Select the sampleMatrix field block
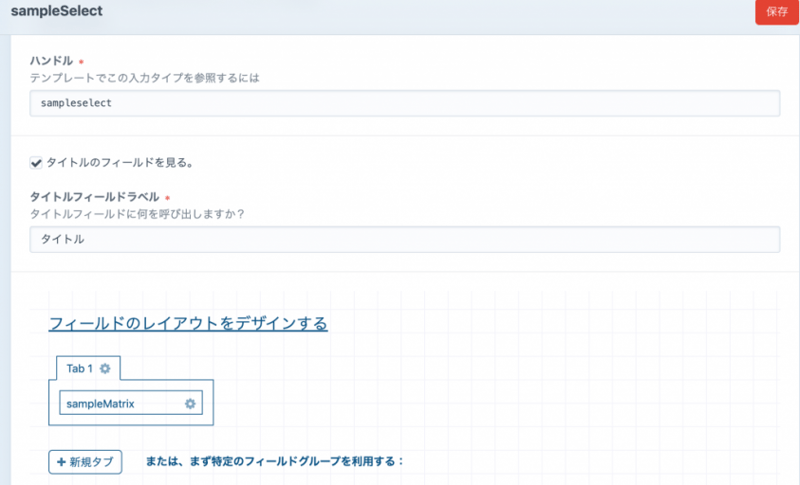800x485 pixels. pos(110,403)
